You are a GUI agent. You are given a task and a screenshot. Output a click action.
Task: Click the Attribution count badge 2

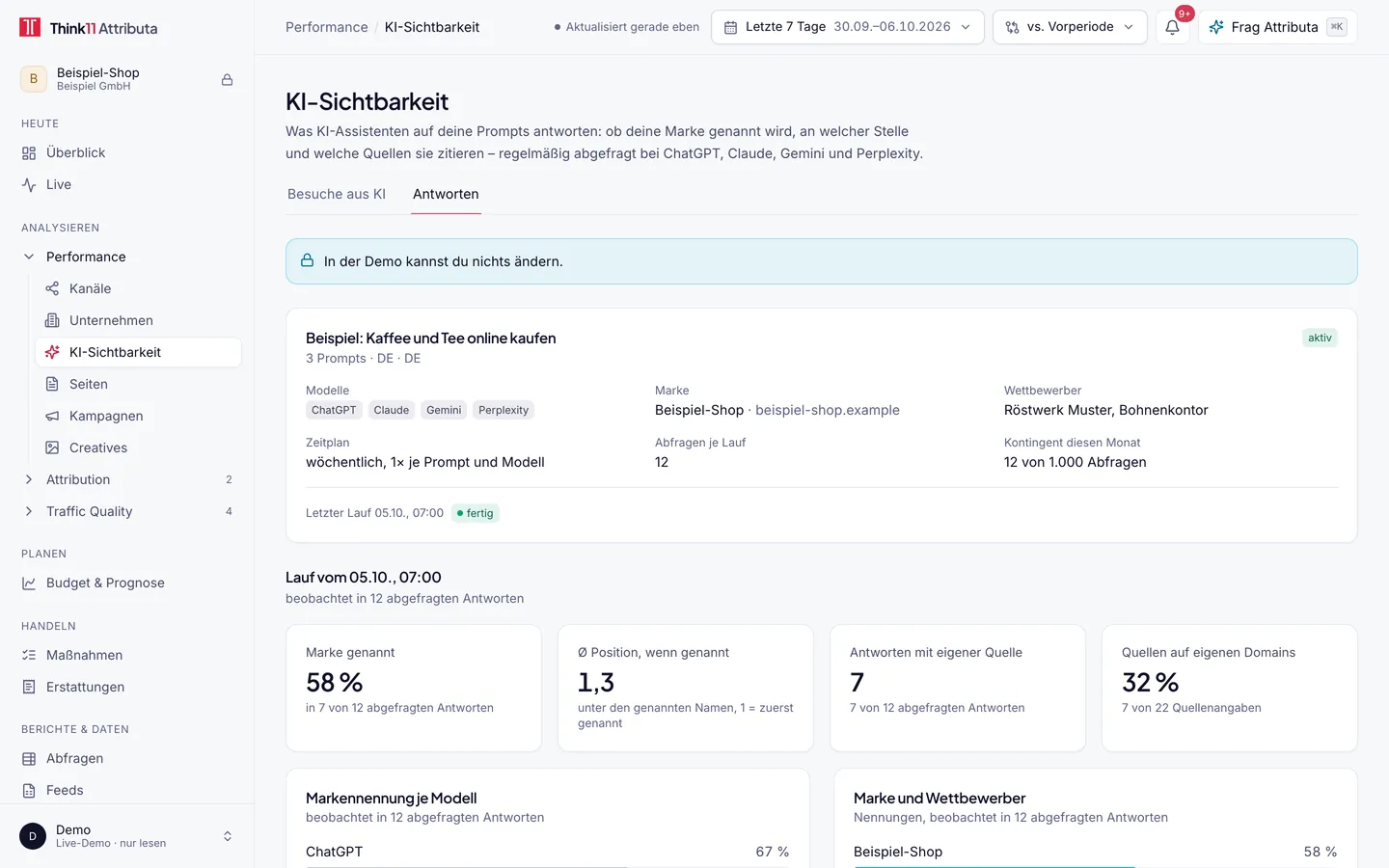pyautogui.click(x=229, y=480)
